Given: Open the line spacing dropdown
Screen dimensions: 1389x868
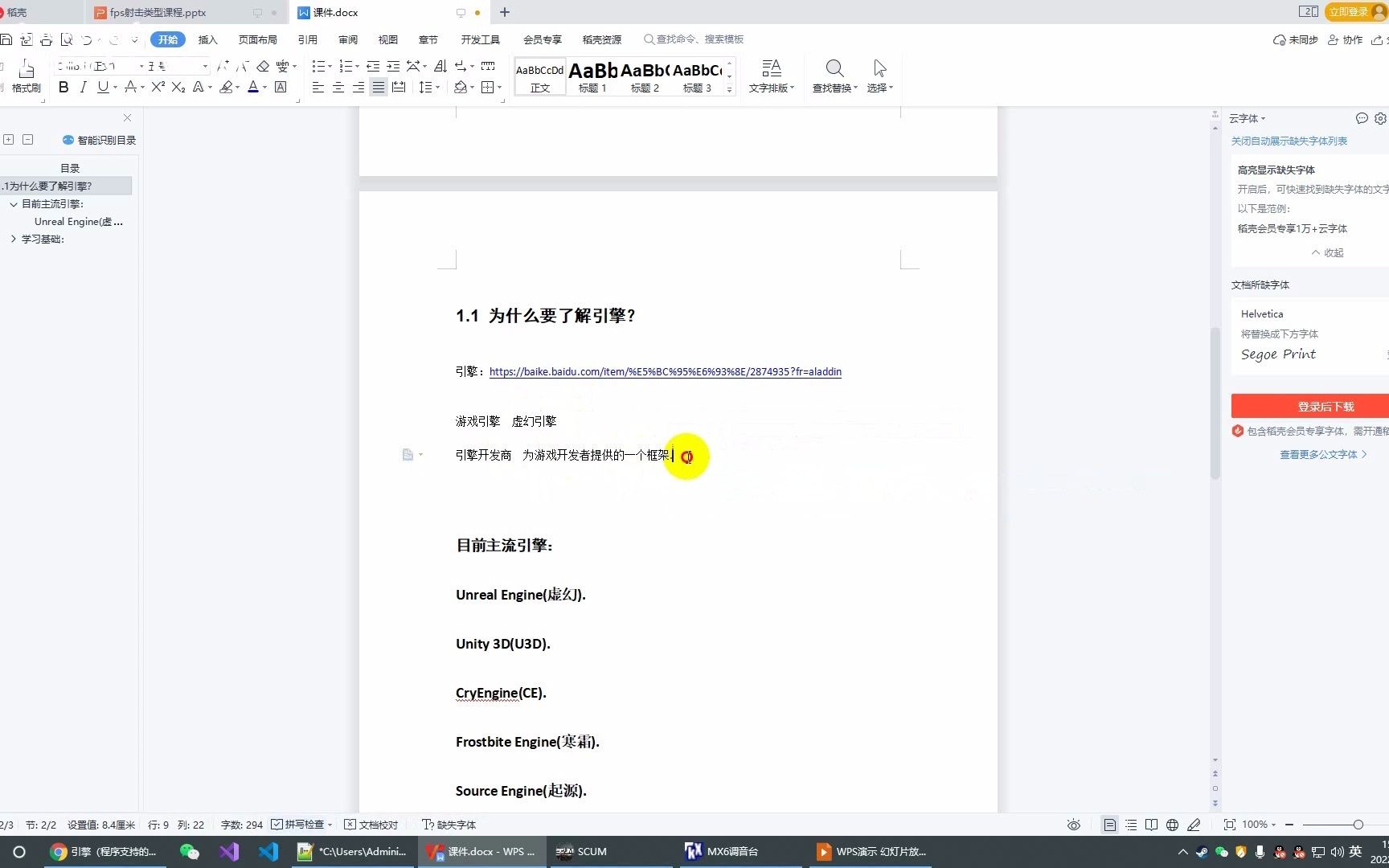Looking at the screenshot, I should pyautogui.click(x=436, y=88).
